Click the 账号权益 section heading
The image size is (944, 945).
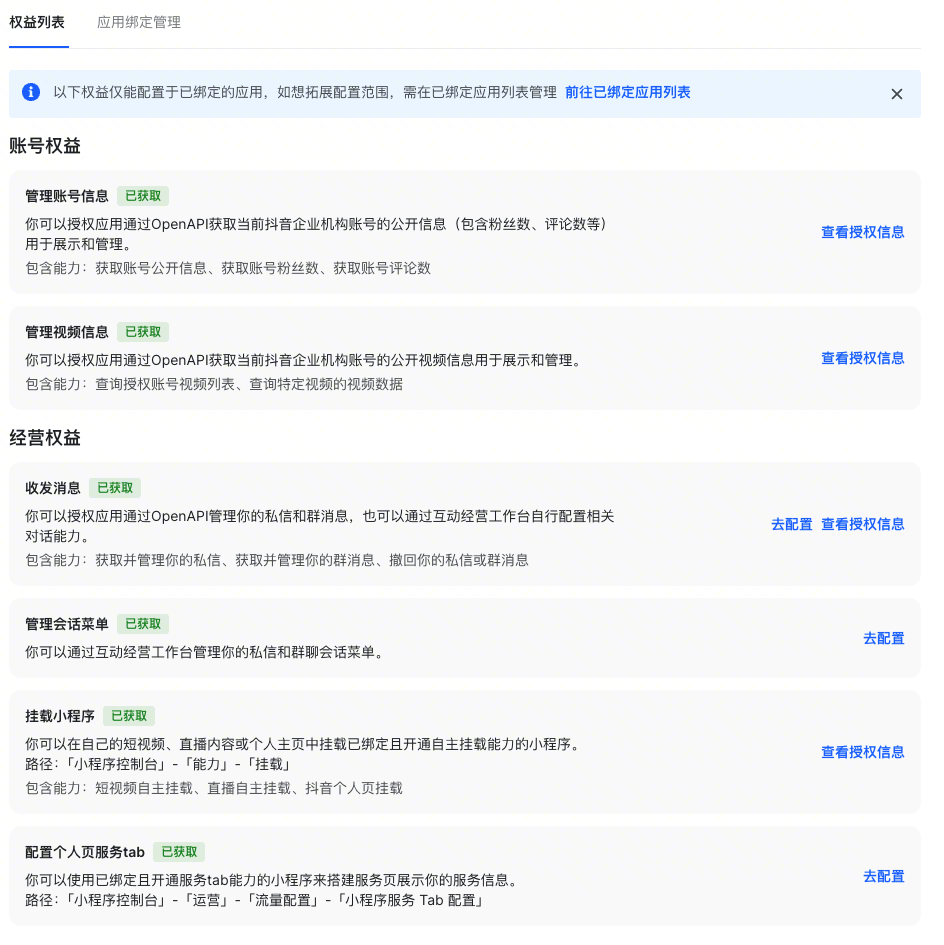pos(45,146)
